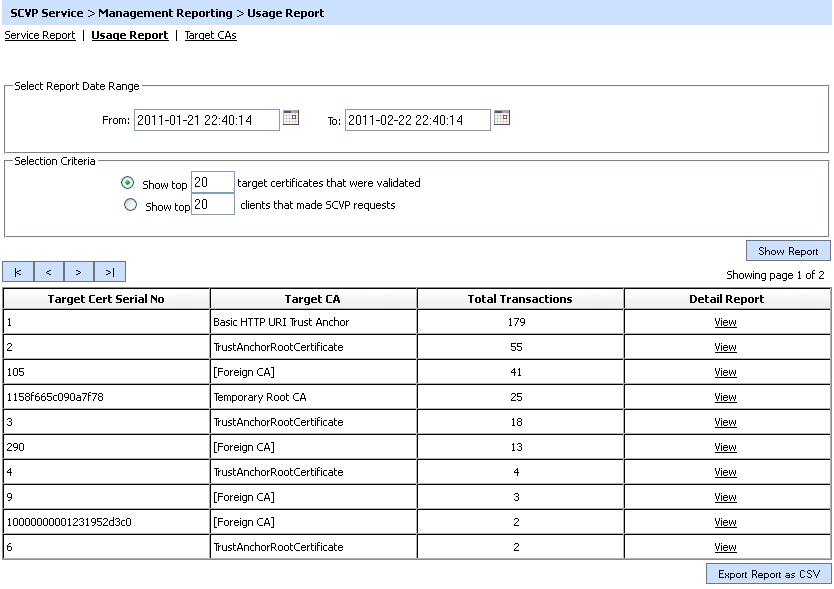The width and height of the screenshot is (834, 589).
Task: Select the top target certificates radio option
Action: click(x=127, y=183)
